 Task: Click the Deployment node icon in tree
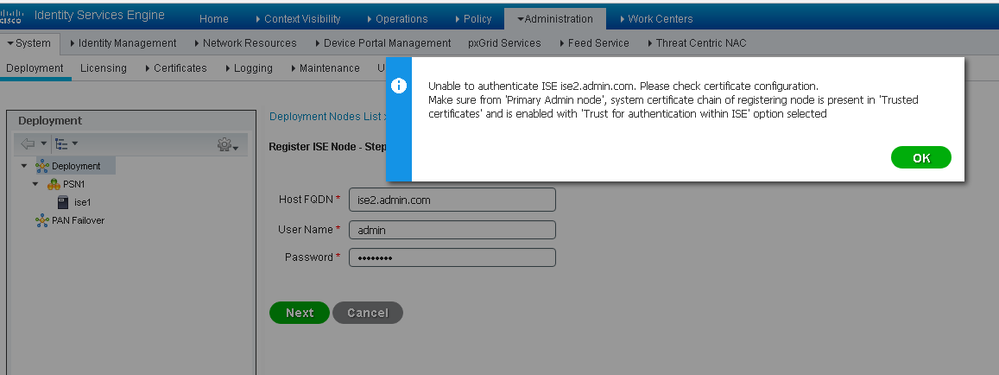click(x=42, y=166)
